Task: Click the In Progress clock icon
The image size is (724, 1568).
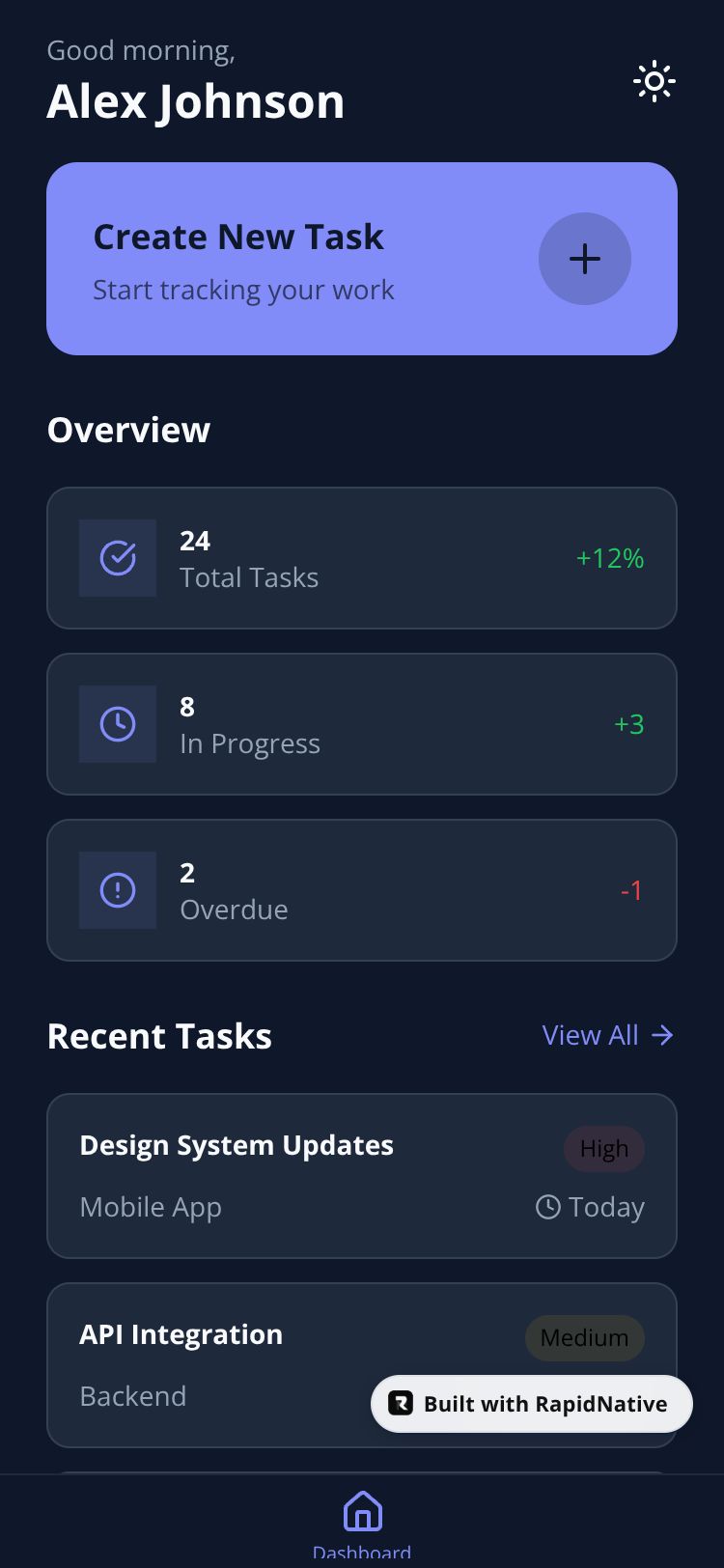Action: click(x=118, y=724)
